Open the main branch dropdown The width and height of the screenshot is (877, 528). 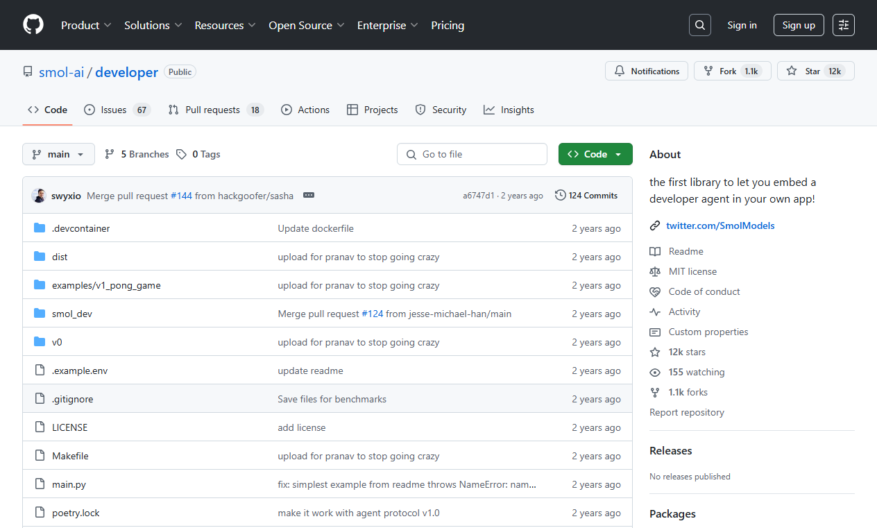(58, 154)
